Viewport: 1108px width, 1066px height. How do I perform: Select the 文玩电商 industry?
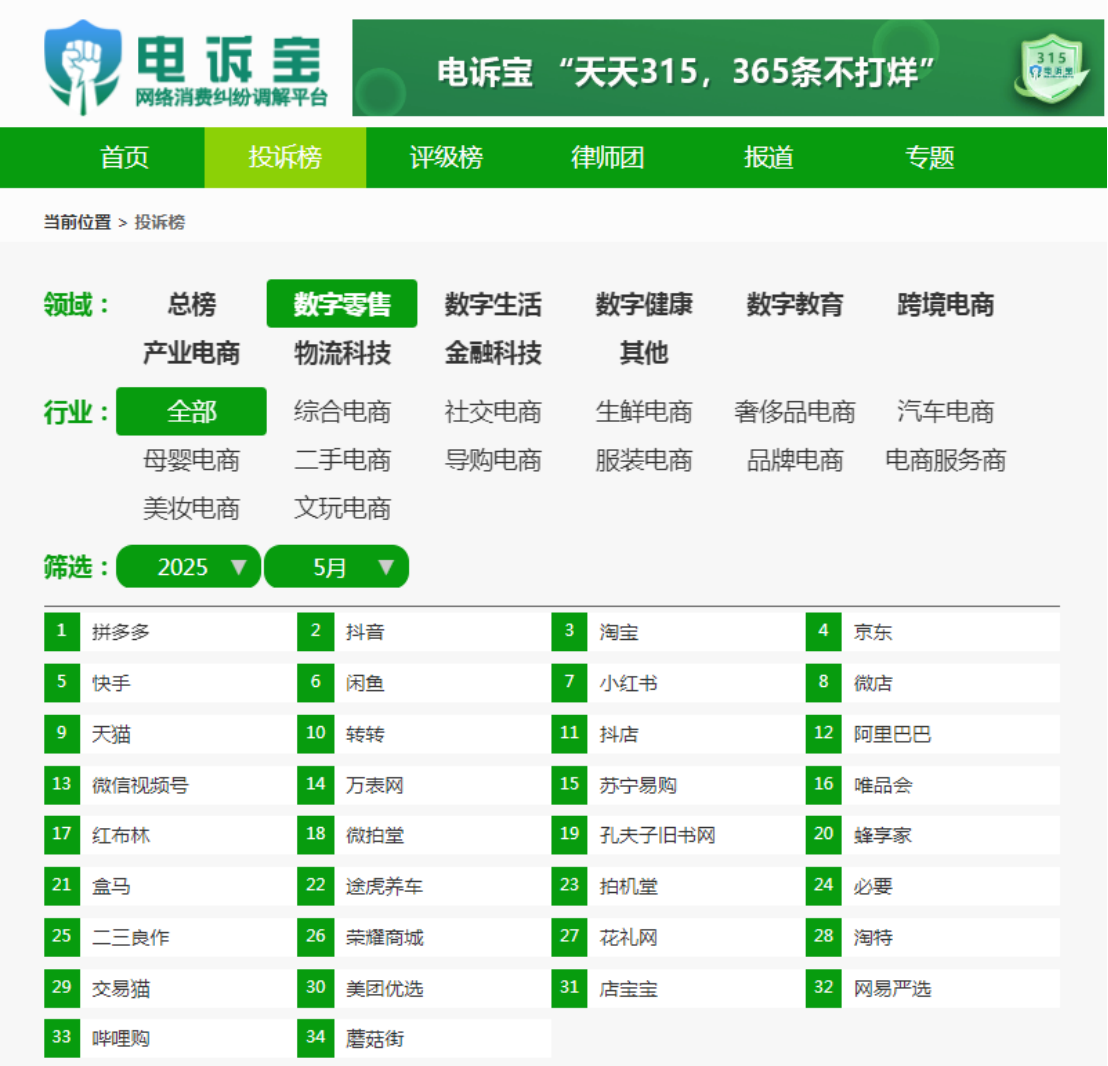tap(342, 508)
